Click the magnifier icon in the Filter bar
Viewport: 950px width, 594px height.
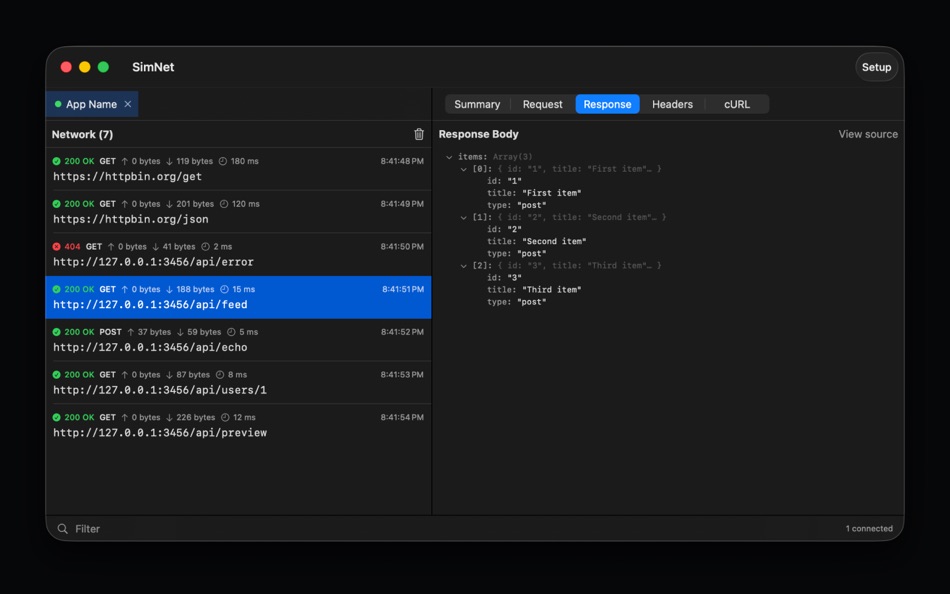point(63,528)
